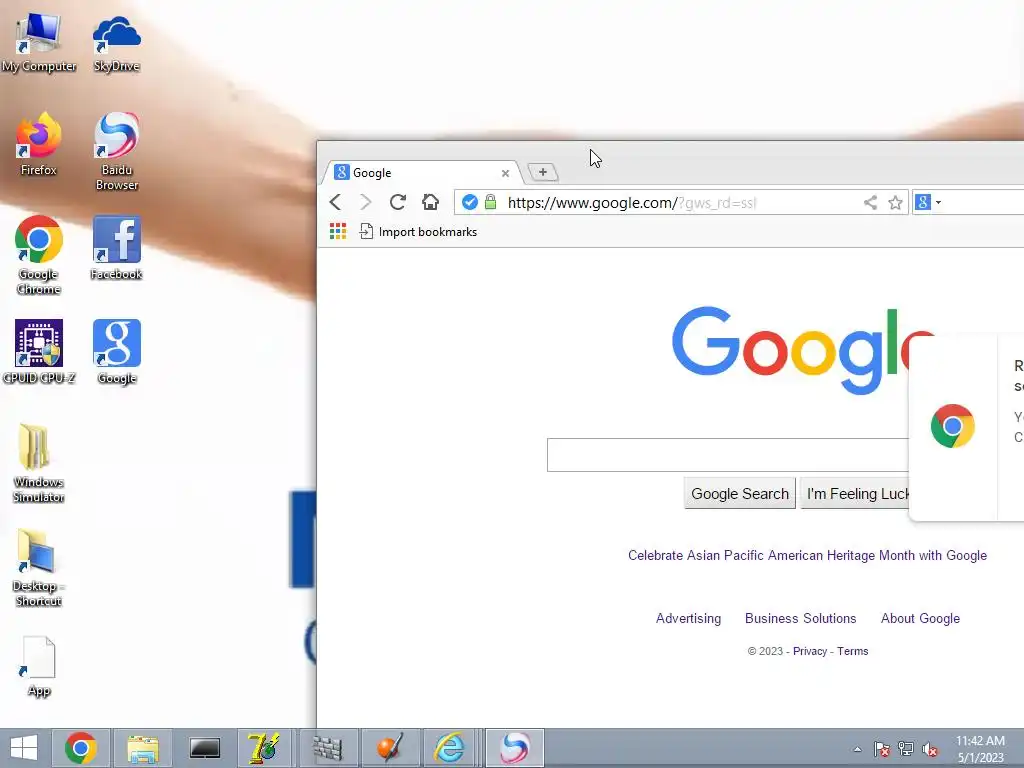Launch Firefox from the desktop

39,144
